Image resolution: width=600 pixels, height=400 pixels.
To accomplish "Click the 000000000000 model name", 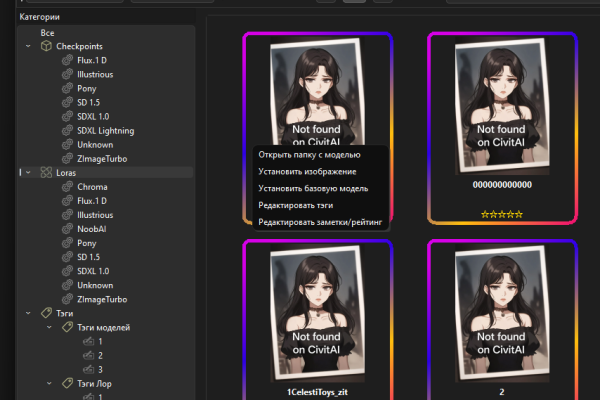I will [502, 184].
